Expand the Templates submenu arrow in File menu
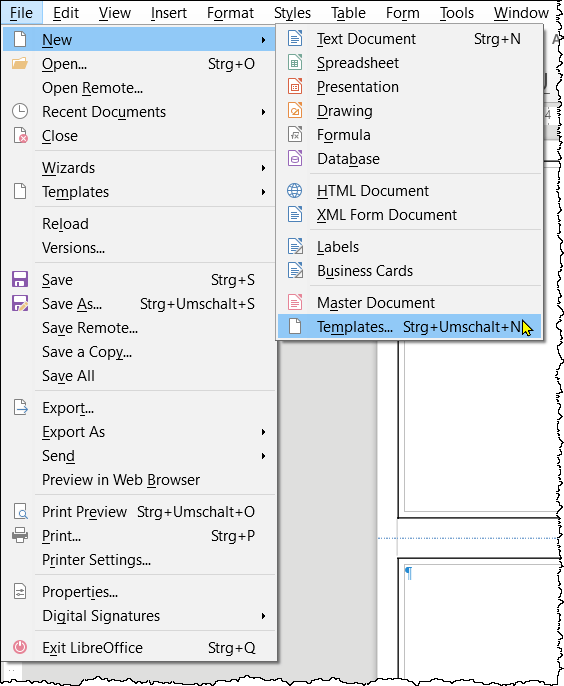564x686 pixels. (x=263, y=192)
